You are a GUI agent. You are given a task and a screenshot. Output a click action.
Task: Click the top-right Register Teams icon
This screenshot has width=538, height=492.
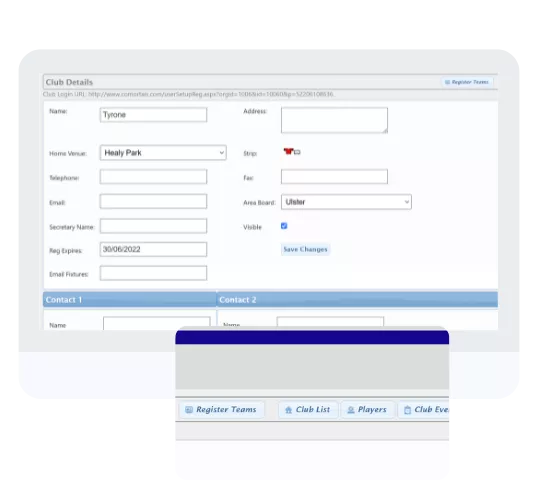click(x=447, y=82)
